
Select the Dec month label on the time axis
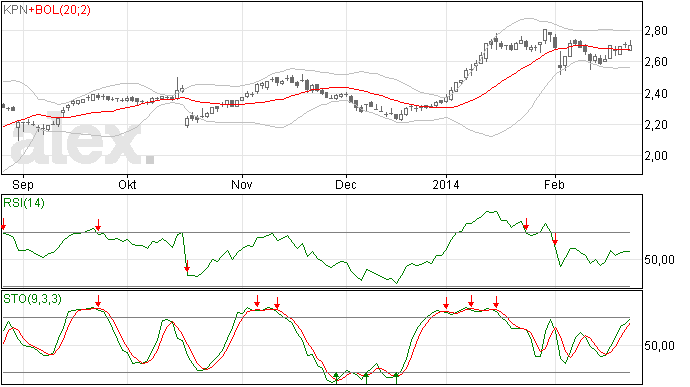pyautogui.click(x=346, y=184)
